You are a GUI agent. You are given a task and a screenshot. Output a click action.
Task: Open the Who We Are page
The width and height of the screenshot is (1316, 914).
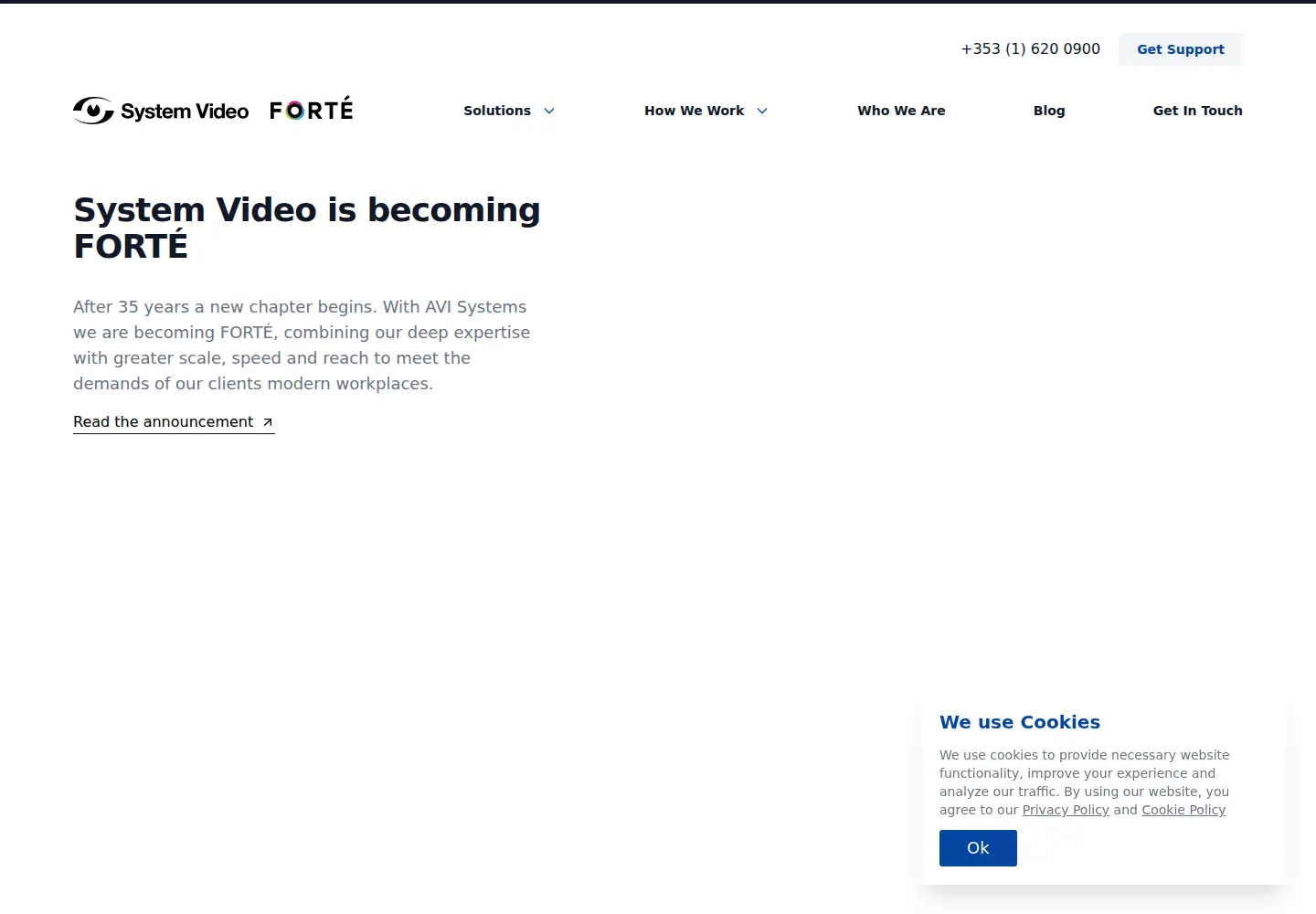(x=901, y=111)
